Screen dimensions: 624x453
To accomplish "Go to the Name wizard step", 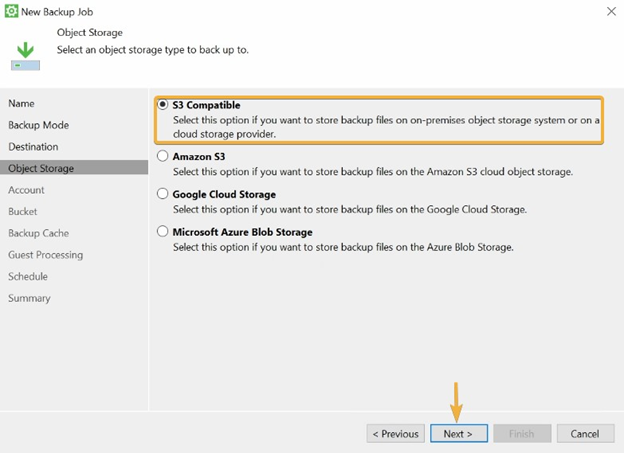I will (21, 103).
